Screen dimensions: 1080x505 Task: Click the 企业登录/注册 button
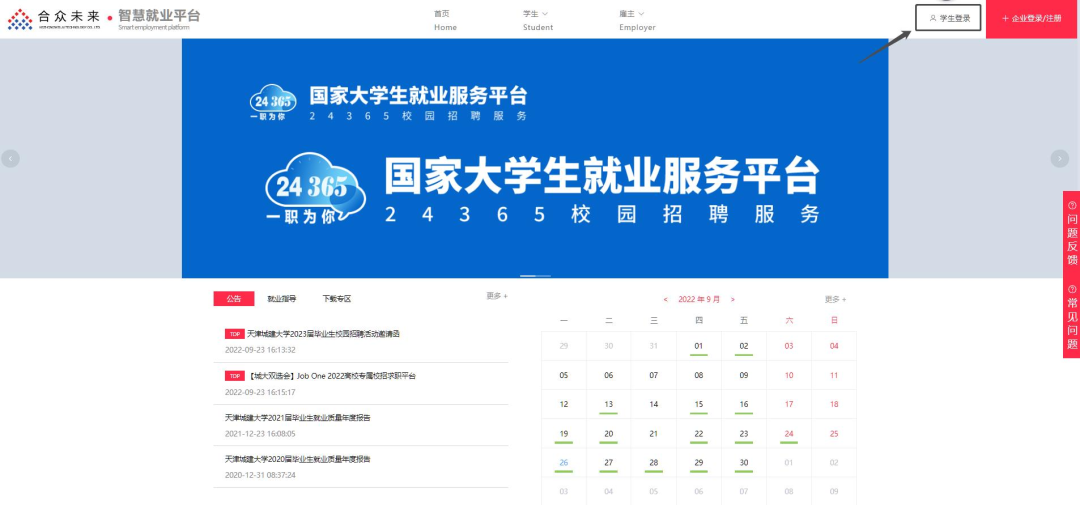point(1032,19)
